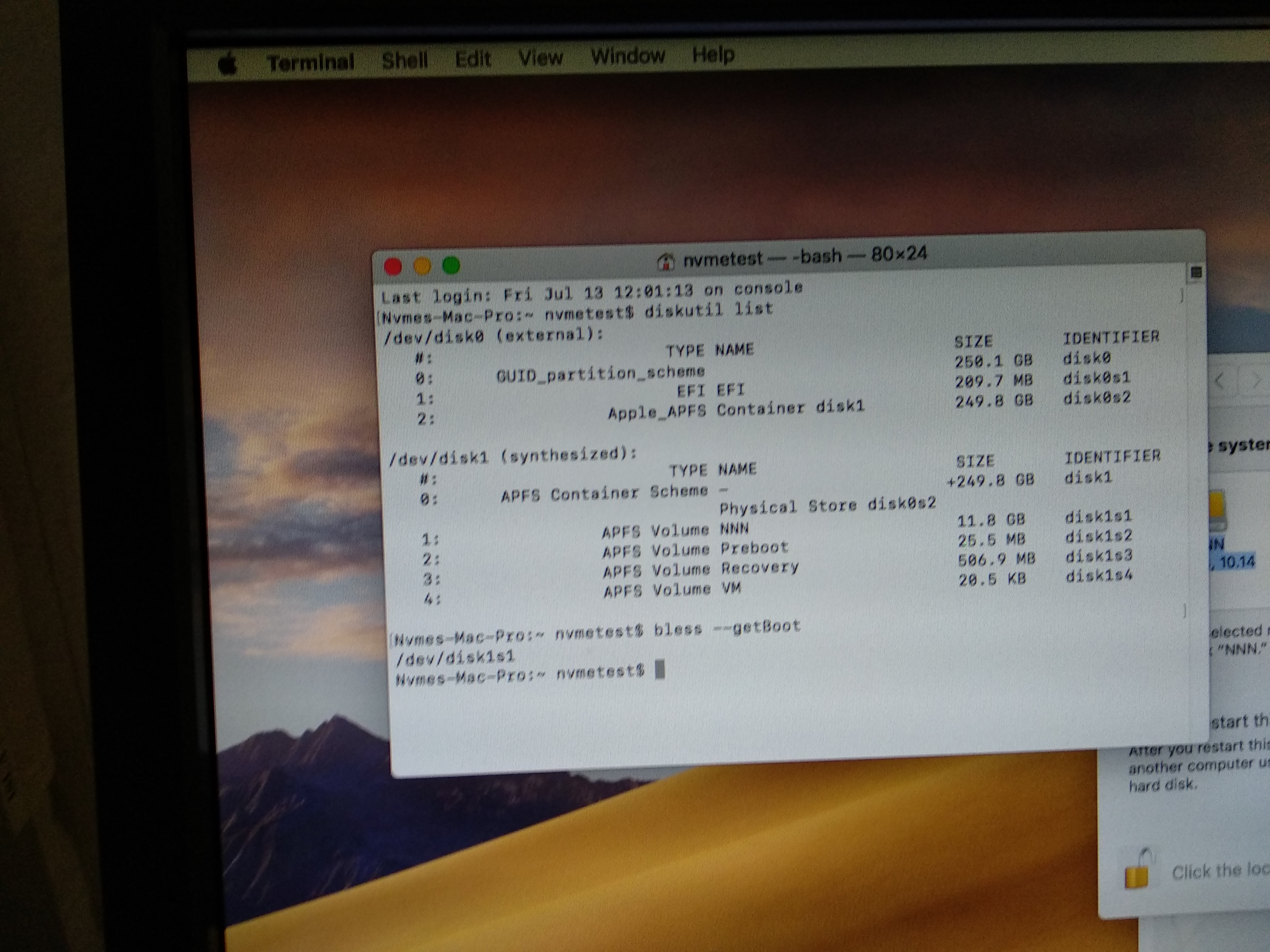Go forward in System Preferences

[1256, 380]
